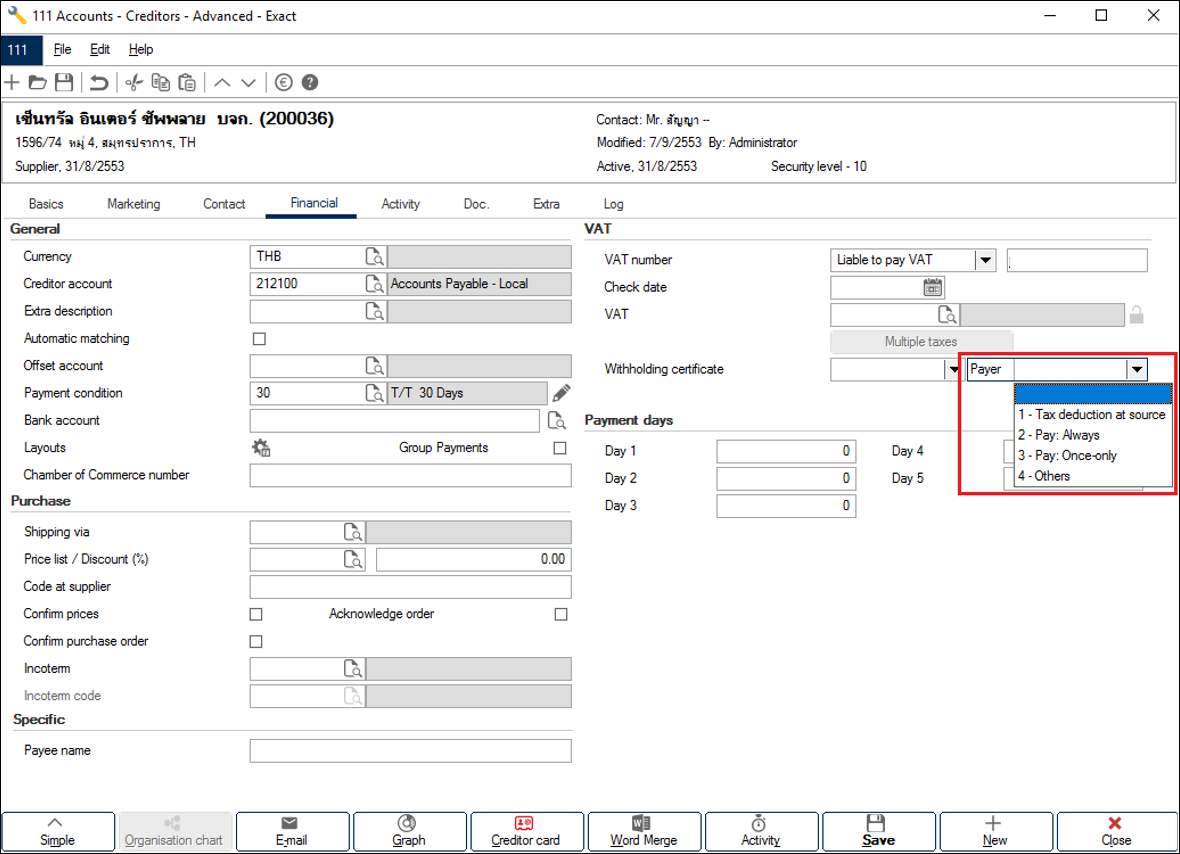The image size is (1180, 854).
Task: Click the bottom New button
Action: coord(995,831)
